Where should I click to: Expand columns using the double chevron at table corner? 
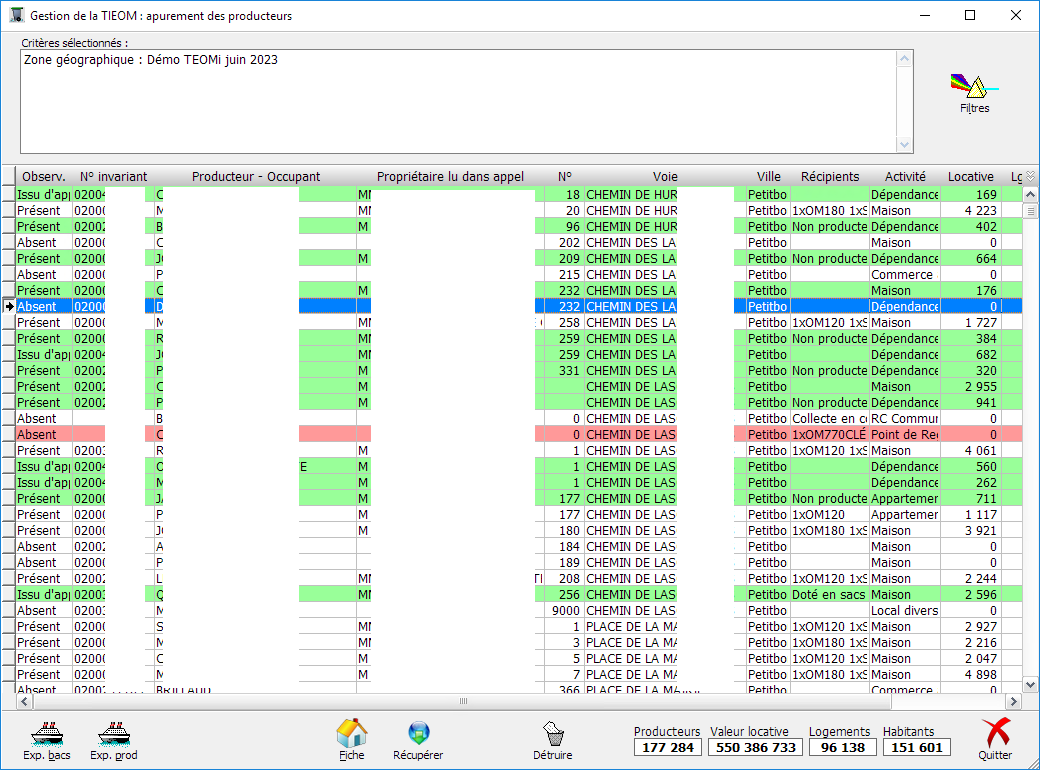[x=1031, y=176]
